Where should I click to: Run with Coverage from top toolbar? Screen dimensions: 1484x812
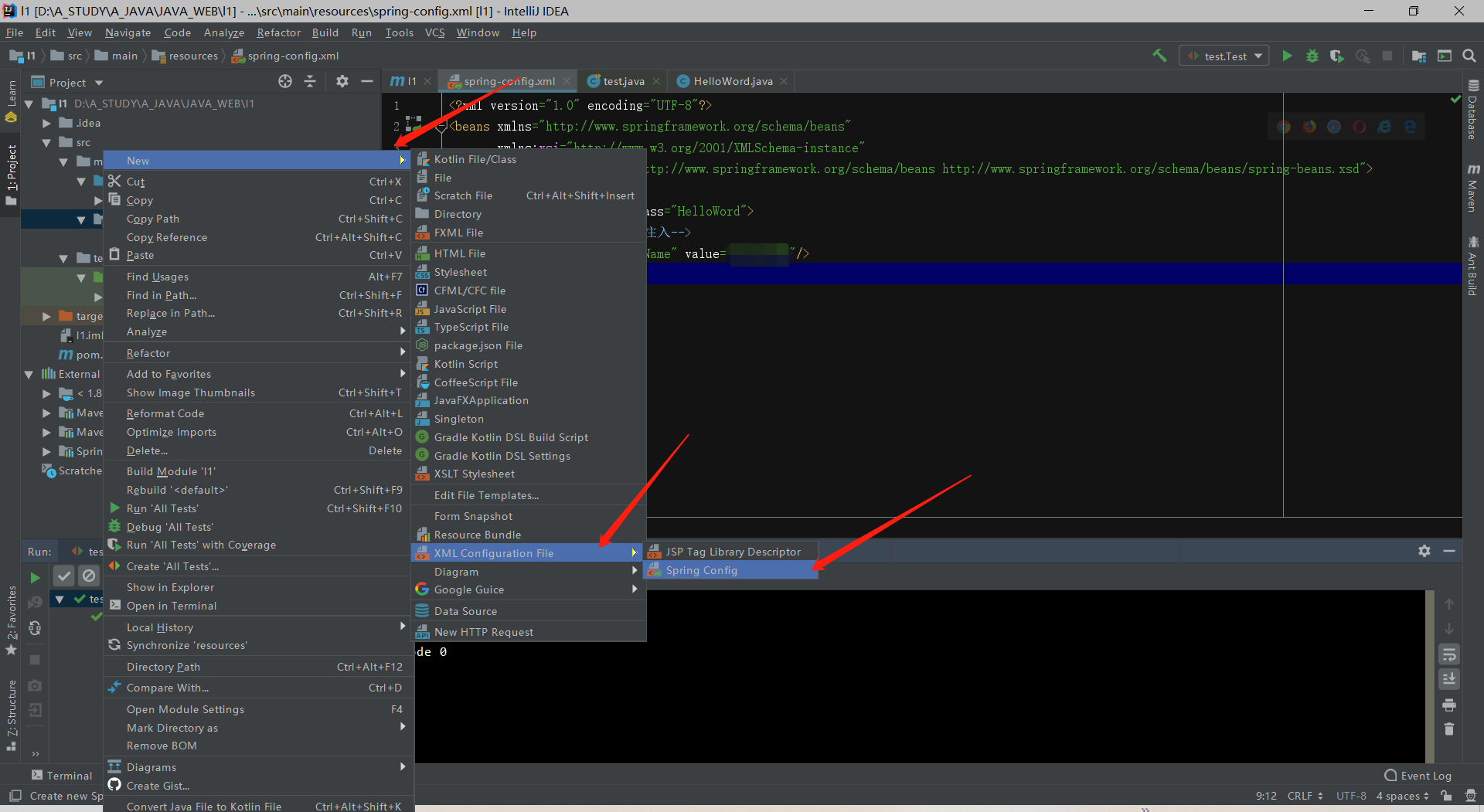click(1336, 56)
